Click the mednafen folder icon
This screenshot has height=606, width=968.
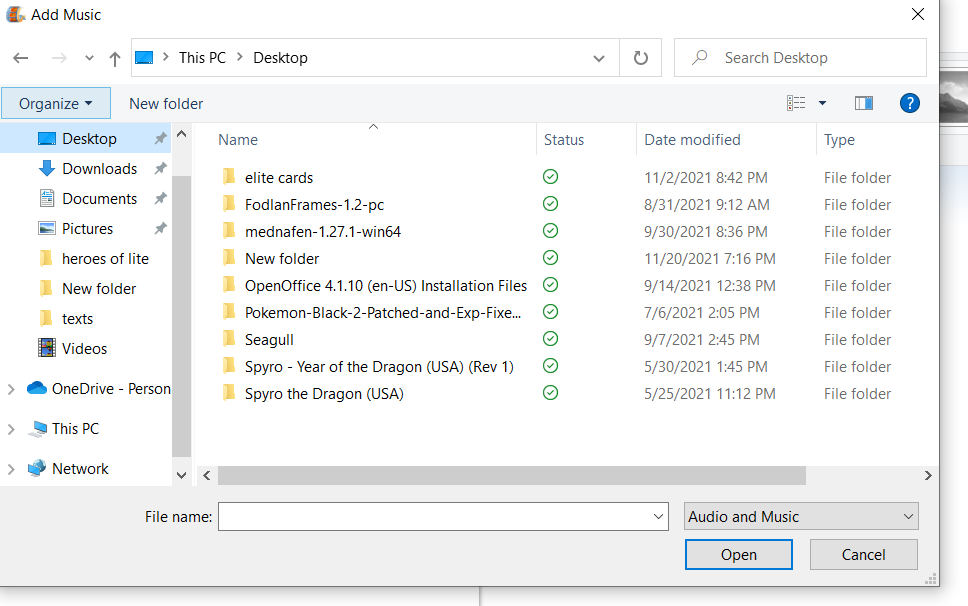(x=228, y=231)
